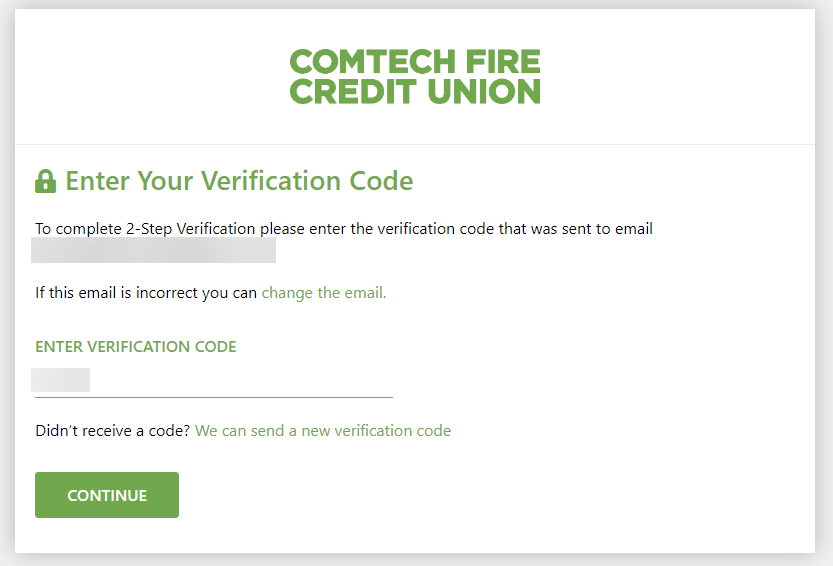This screenshot has height=566, width=833.
Task: Click the green padlock icon
Action: coord(45,182)
